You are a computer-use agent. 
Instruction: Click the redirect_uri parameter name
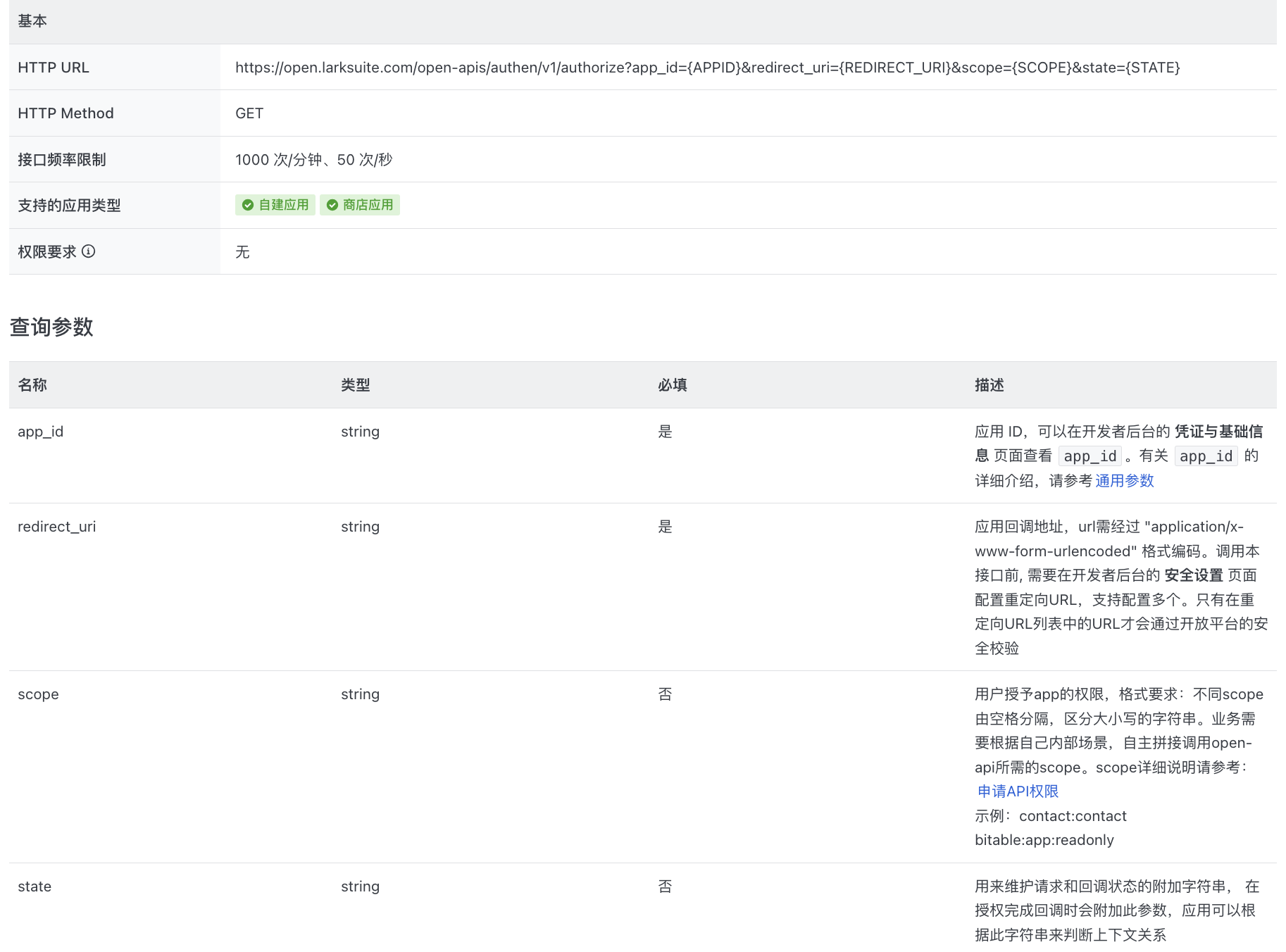(x=57, y=527)
